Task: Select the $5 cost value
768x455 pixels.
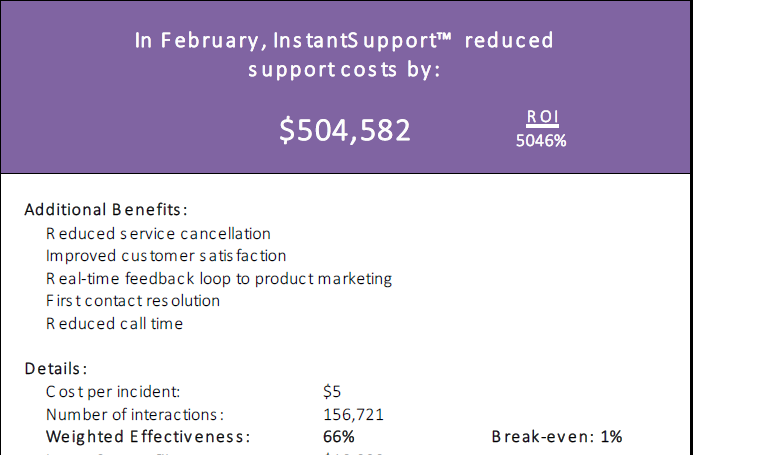Action: [332, 392]
